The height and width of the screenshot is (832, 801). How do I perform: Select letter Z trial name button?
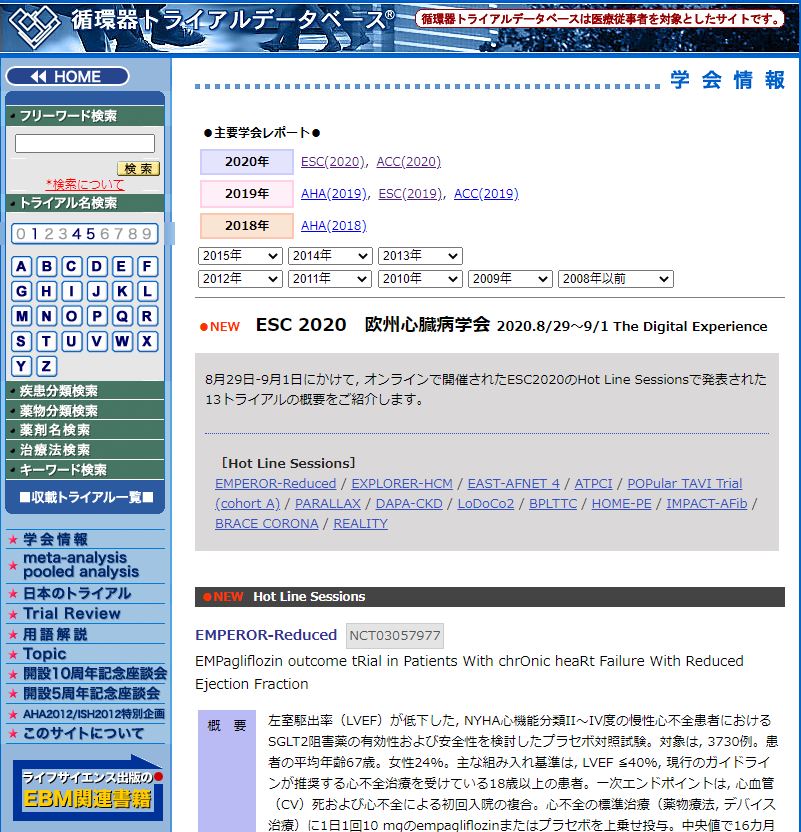pos(47,366)
